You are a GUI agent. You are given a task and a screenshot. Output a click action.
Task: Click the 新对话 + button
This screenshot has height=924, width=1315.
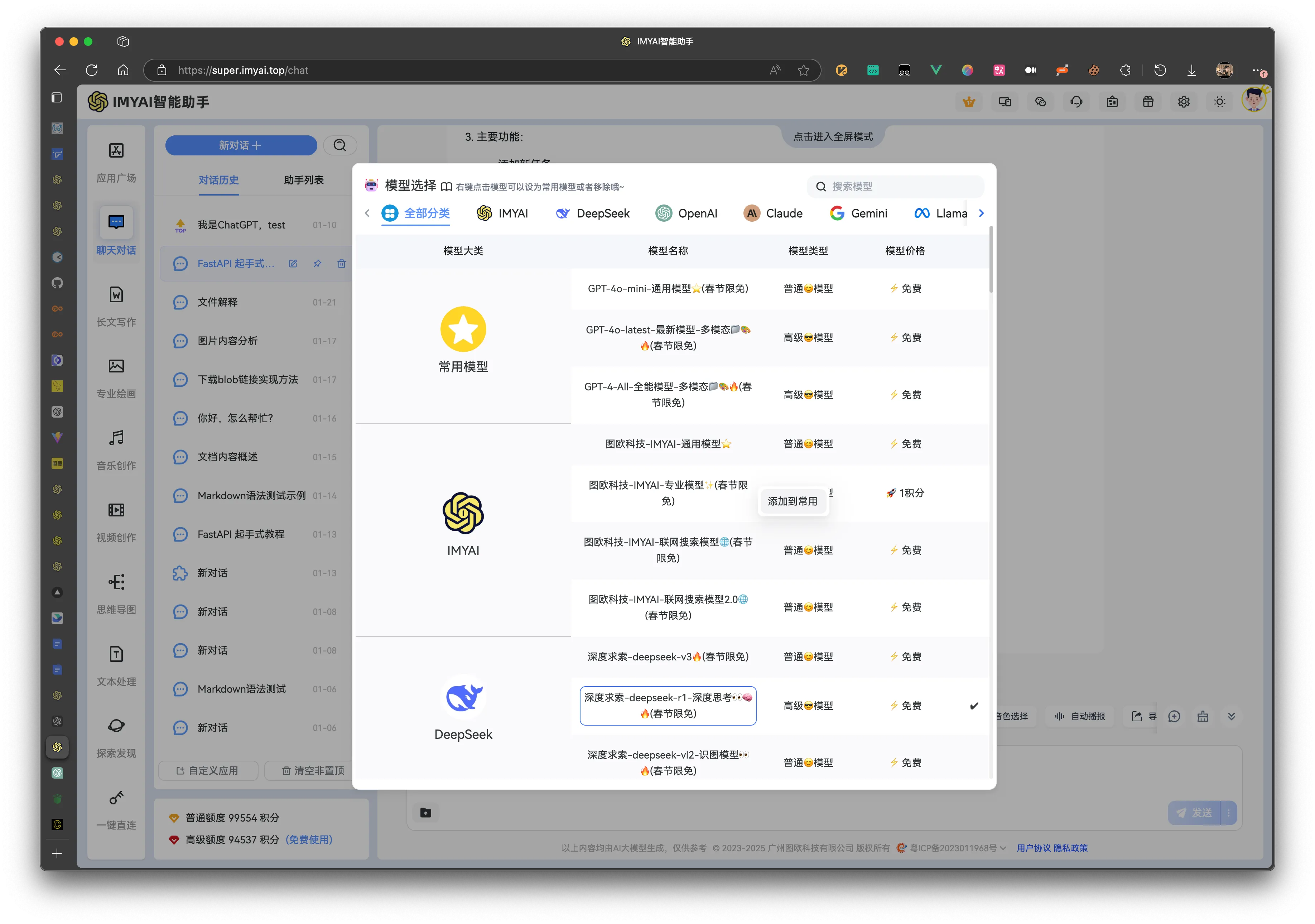pyautogui.click(x=241, y=145)
